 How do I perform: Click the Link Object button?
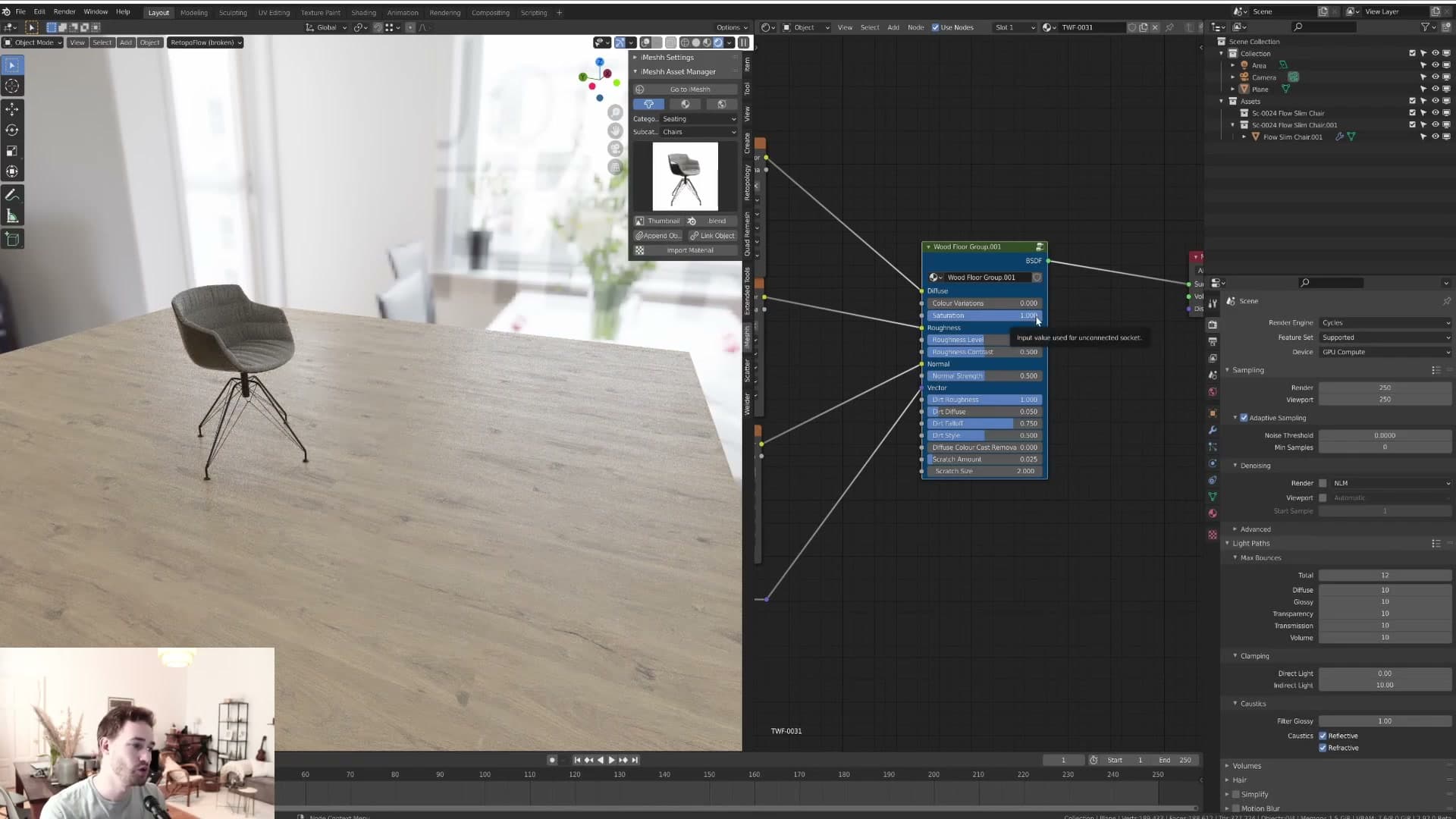(713, 236)
